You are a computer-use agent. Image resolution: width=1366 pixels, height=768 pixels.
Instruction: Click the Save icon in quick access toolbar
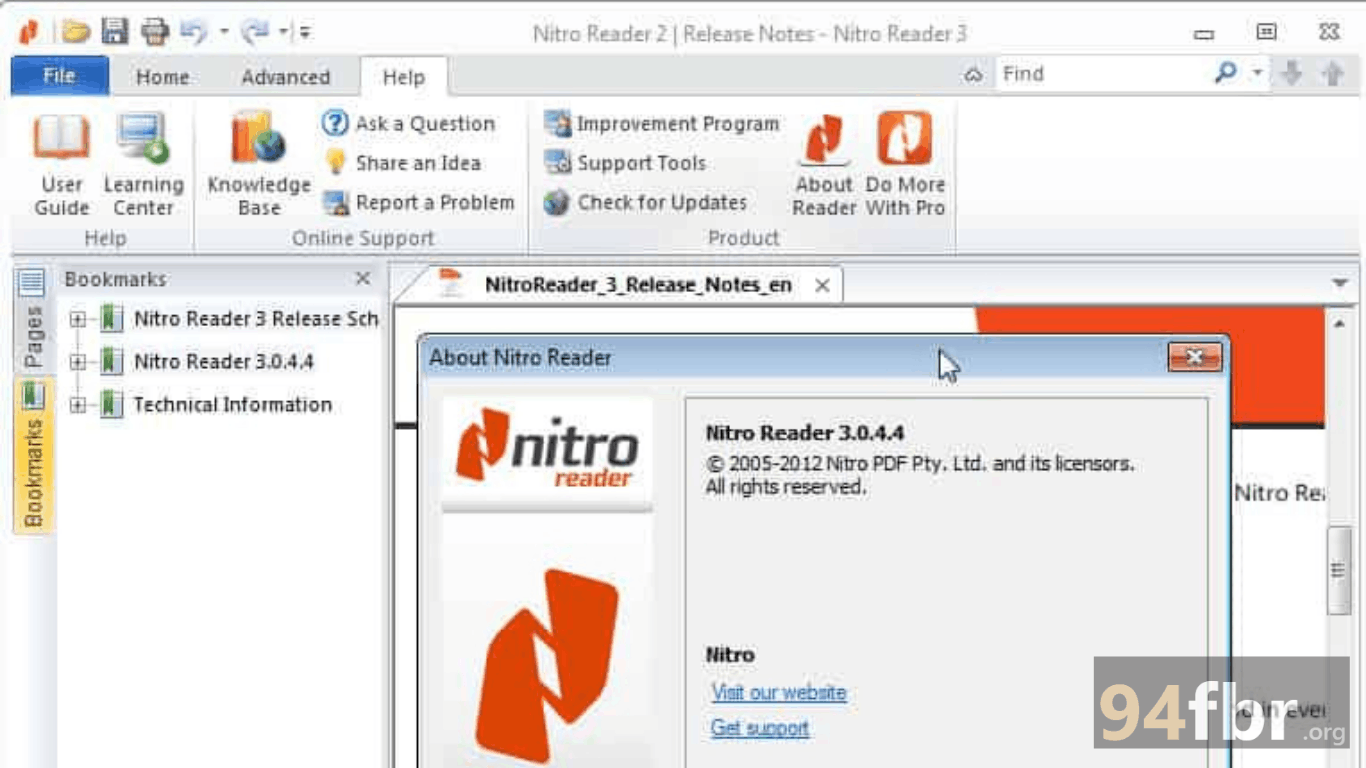pyautogui.click(x=115, y=32)
